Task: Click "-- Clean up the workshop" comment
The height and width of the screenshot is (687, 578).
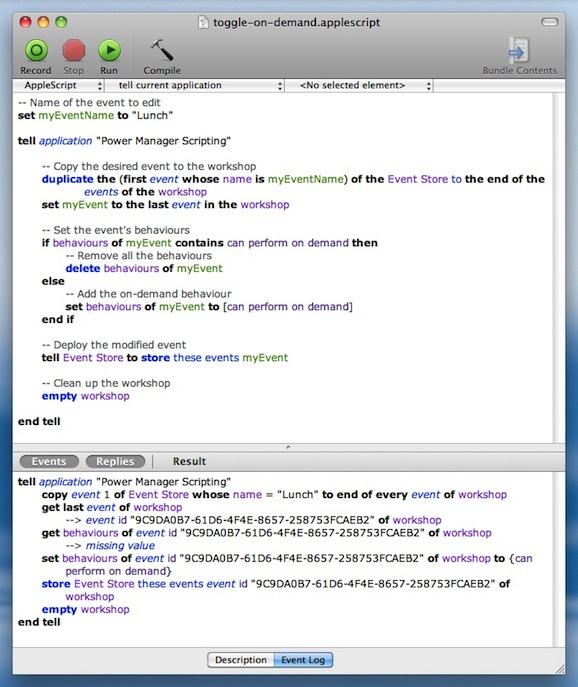Action: [x=106, y=383]
